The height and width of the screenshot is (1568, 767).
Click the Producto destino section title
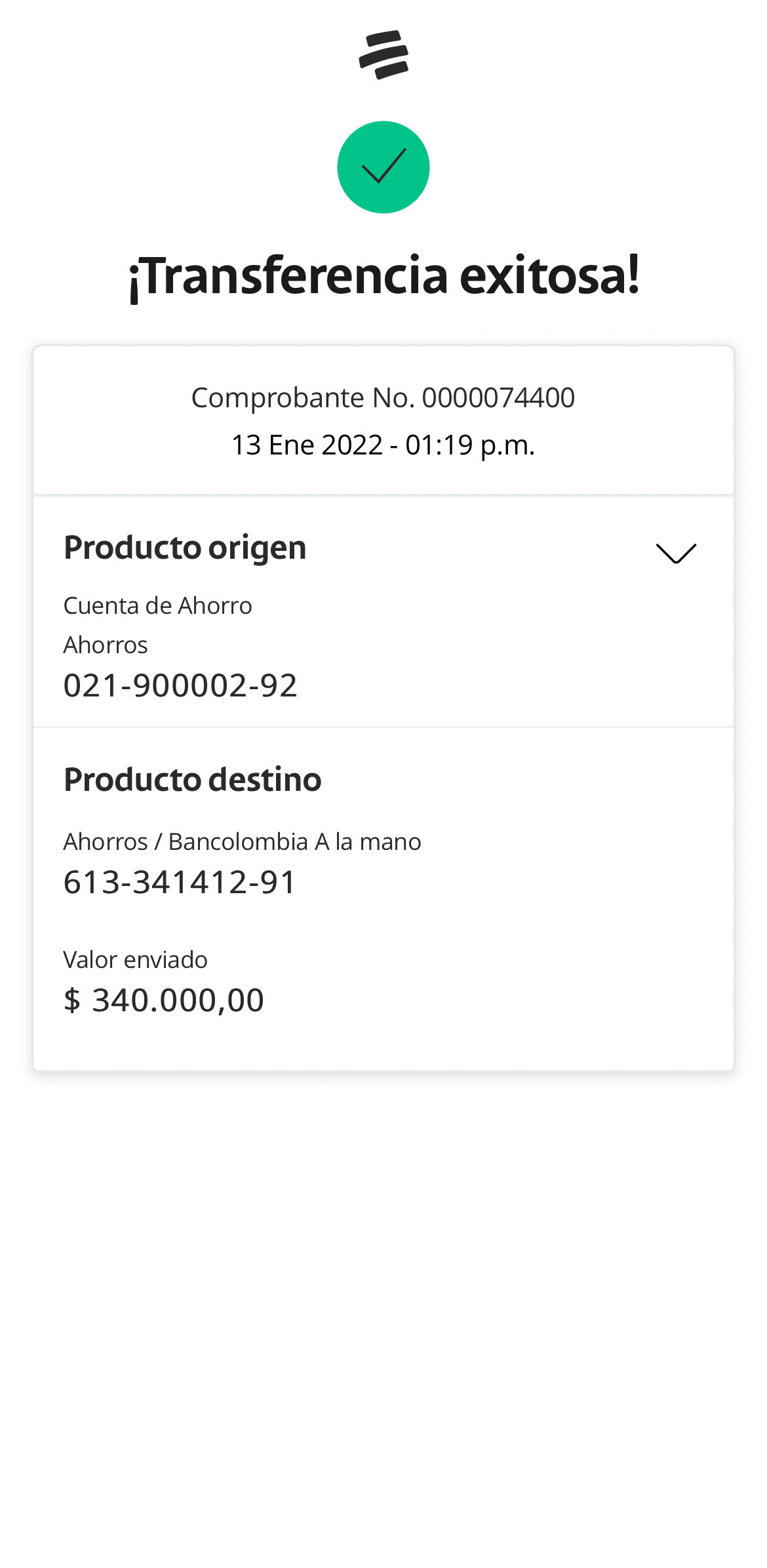coord(192,780)
